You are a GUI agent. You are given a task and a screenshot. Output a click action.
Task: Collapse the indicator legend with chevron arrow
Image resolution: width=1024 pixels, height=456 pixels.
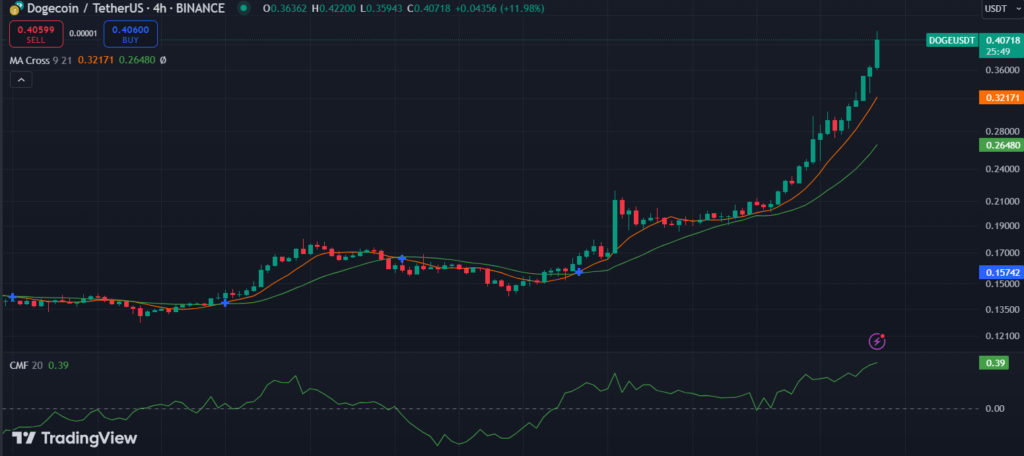[21, 80]
